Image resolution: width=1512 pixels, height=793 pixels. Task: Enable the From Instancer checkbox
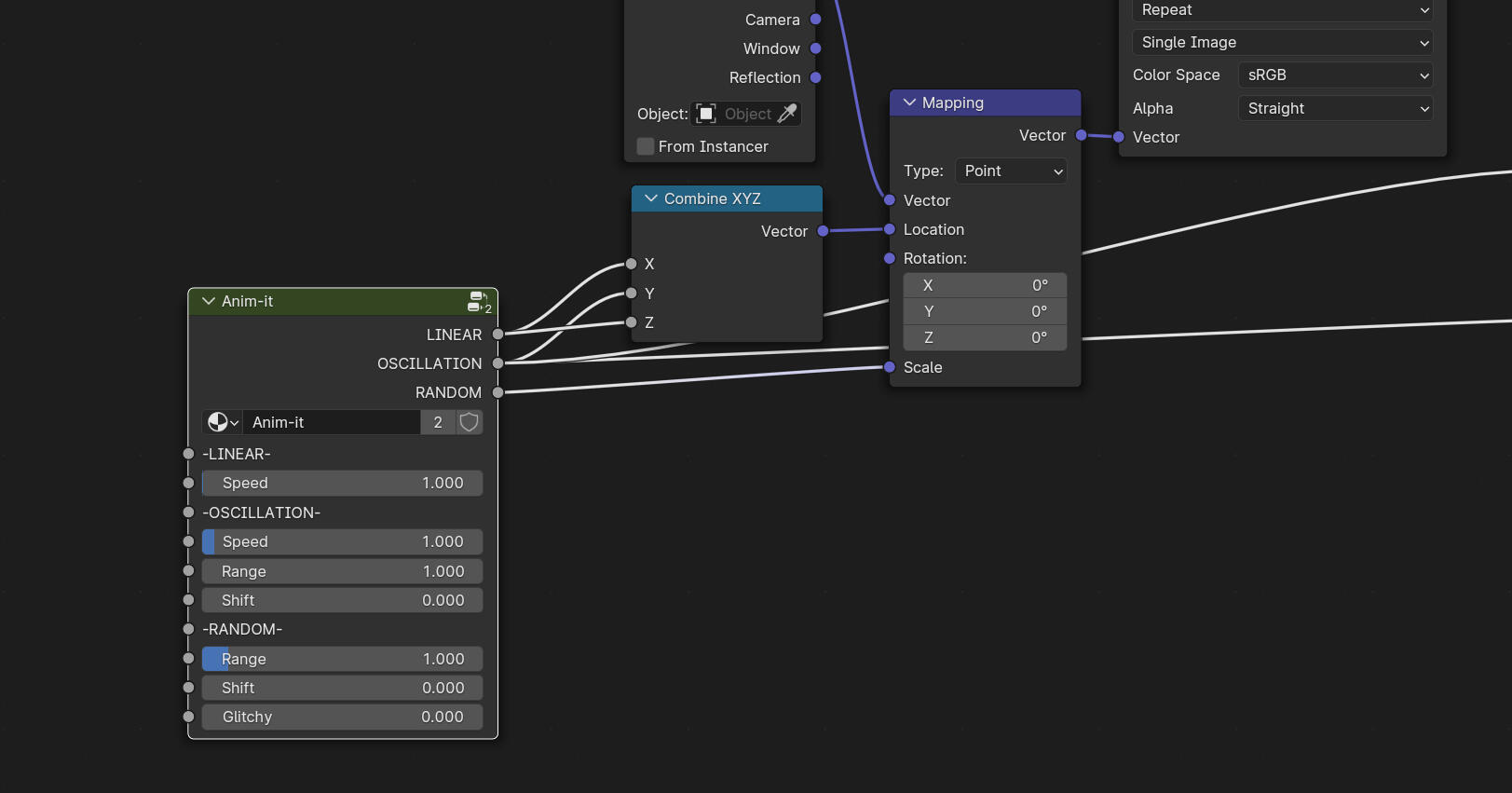pyautogui.click(x=646, y=146)
